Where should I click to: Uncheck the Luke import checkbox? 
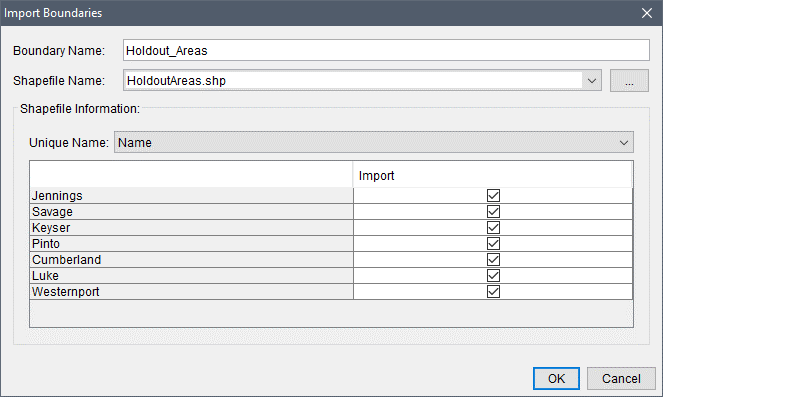point(493,275)
